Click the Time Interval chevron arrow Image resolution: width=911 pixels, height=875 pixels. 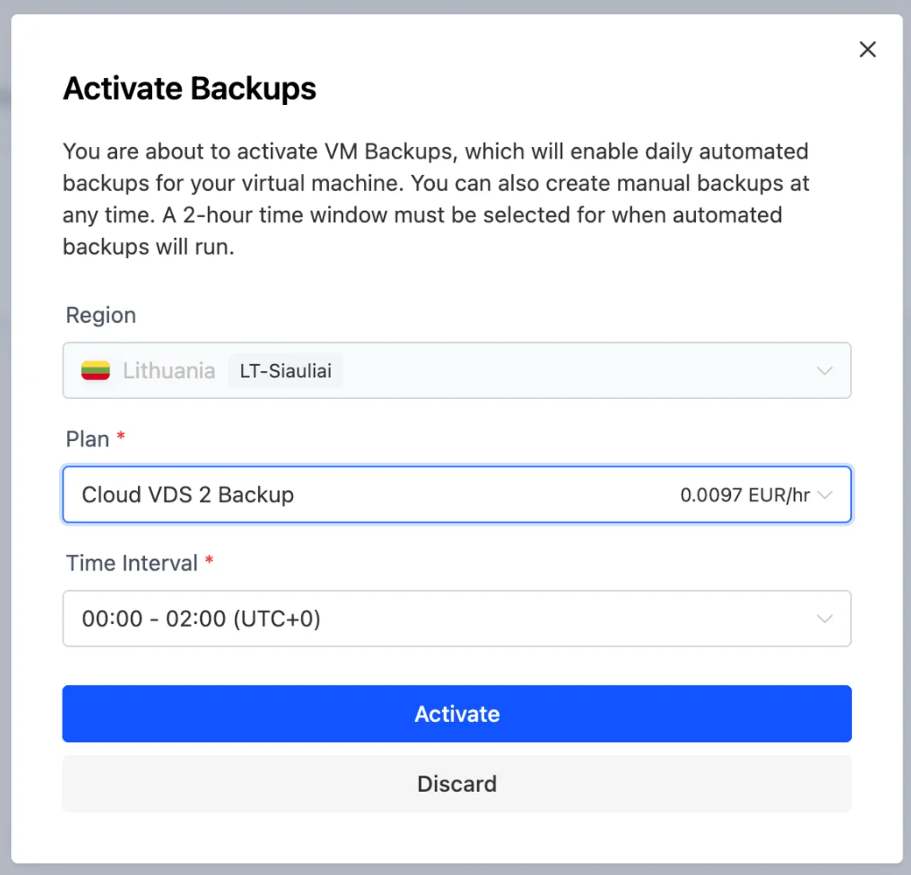pos(825,619)
